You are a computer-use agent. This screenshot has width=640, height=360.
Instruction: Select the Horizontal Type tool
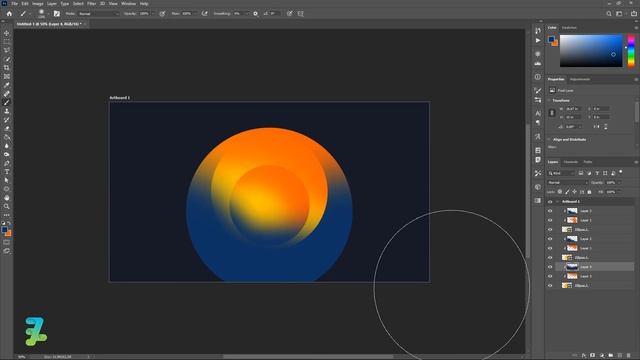[x=7, y=172]
